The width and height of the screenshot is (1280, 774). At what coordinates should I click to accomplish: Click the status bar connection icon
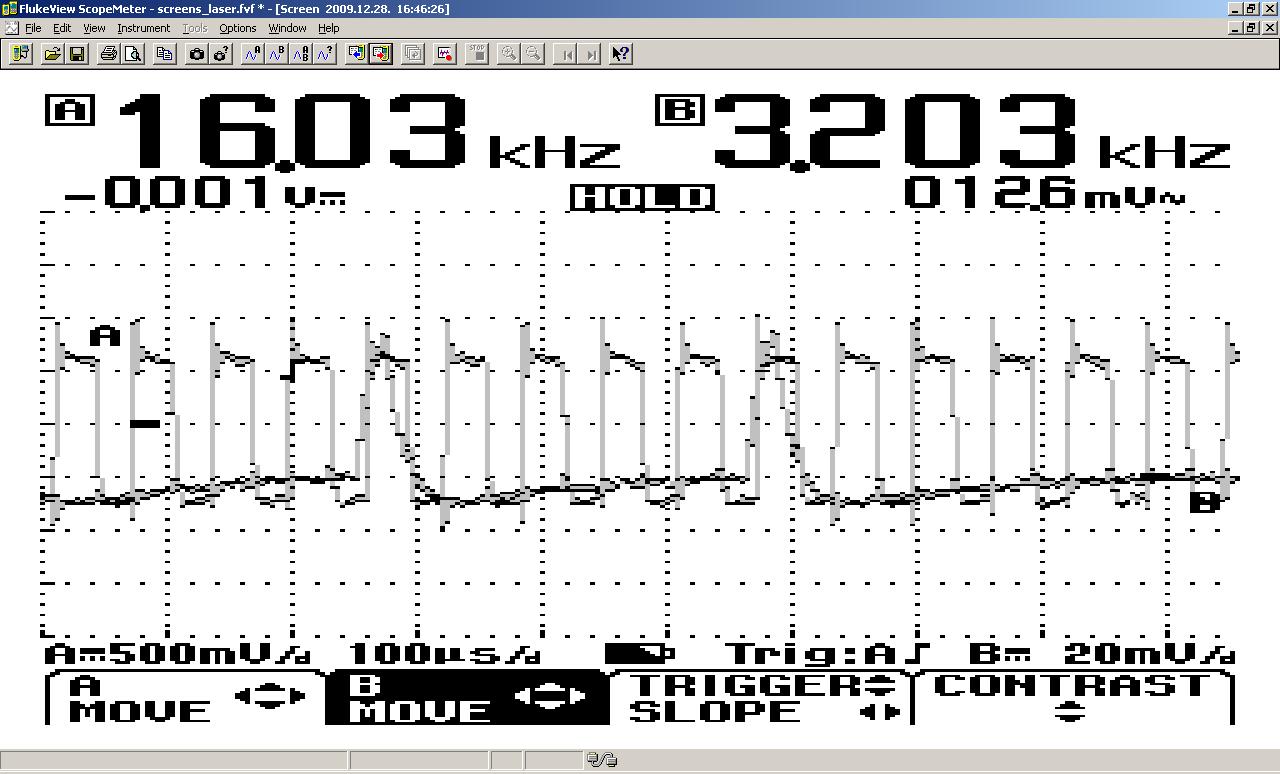coord(601,761)
